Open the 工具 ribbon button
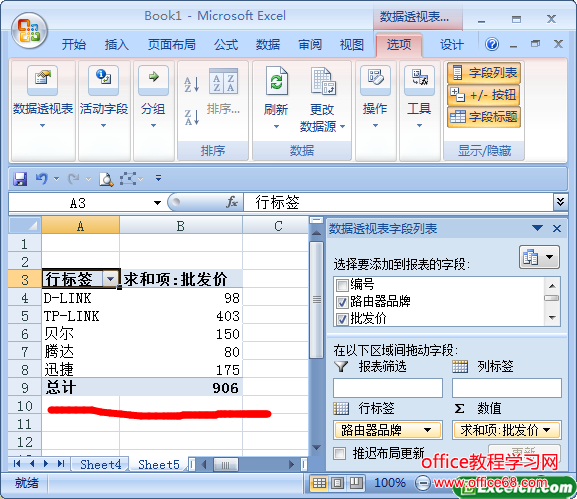The image size is (577, 499). coord(419,97)
